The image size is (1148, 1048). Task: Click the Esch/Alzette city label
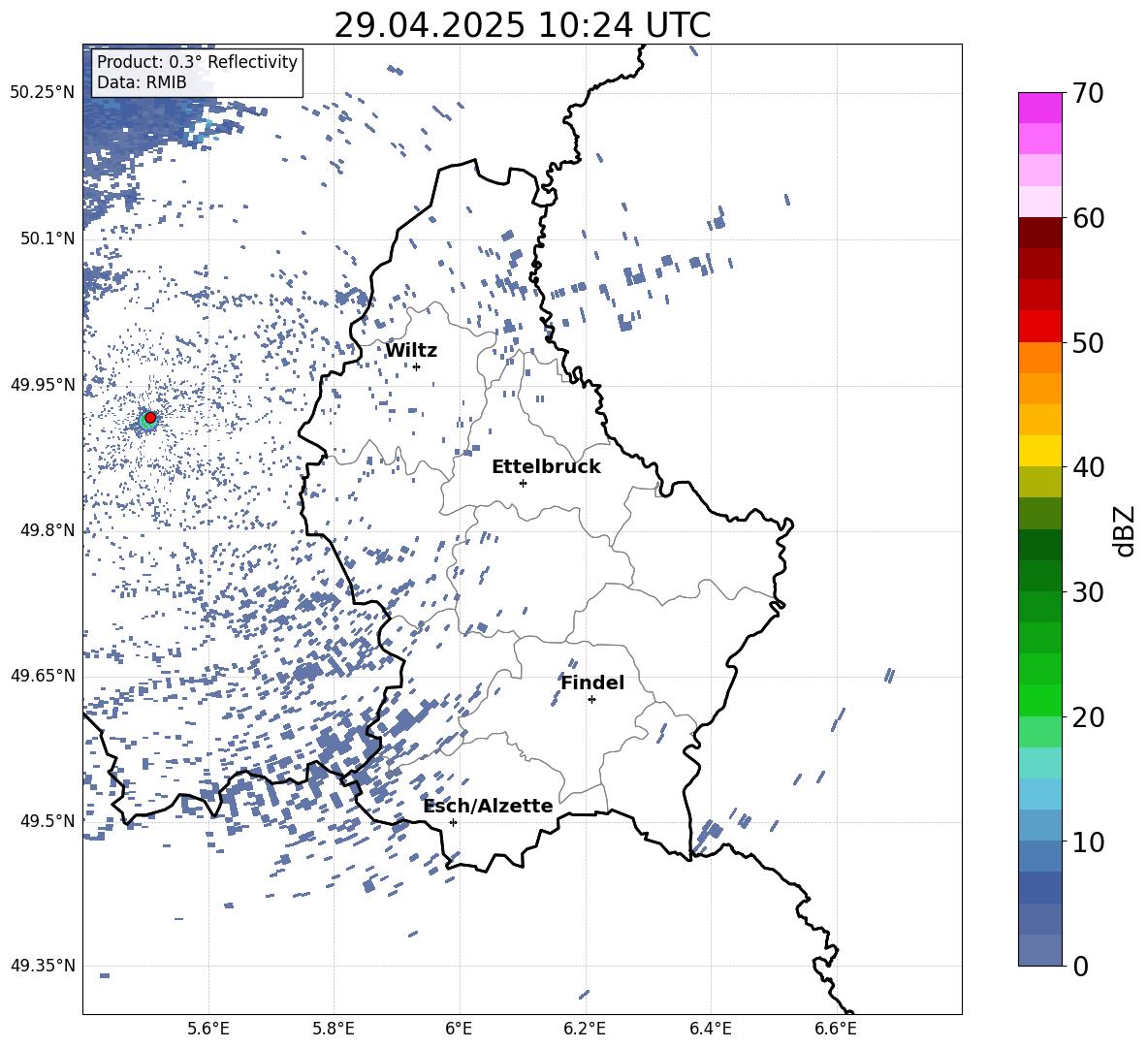tap(489, 806)
